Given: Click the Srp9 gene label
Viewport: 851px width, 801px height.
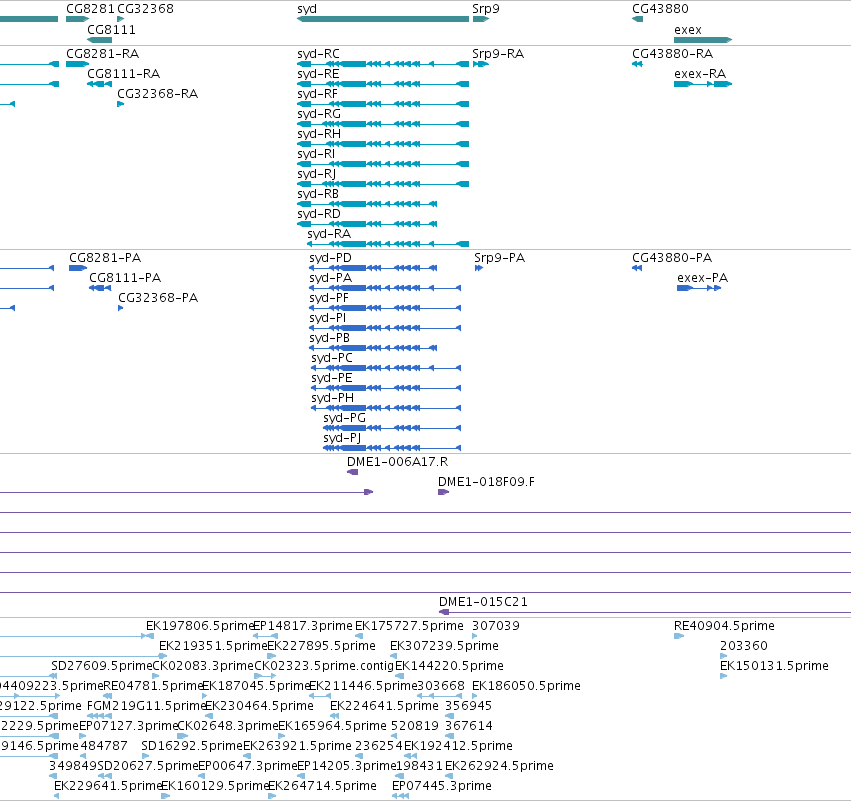Looking at the screenshot, I should [x=486, y=9].
